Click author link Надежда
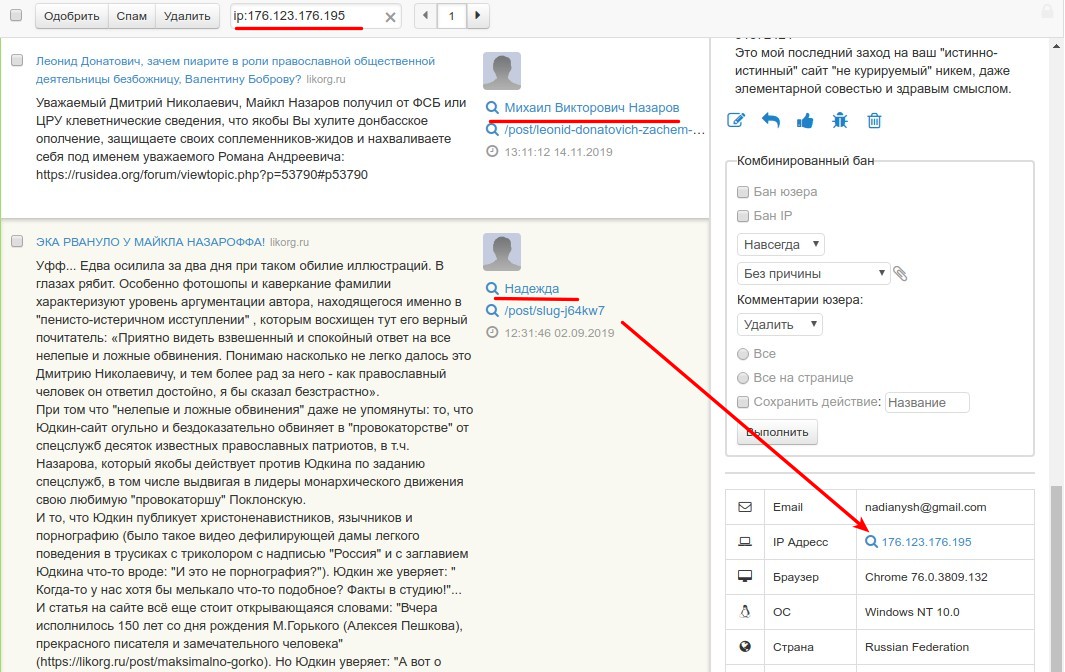1065x672 pixels. click(x=532, y=288)
